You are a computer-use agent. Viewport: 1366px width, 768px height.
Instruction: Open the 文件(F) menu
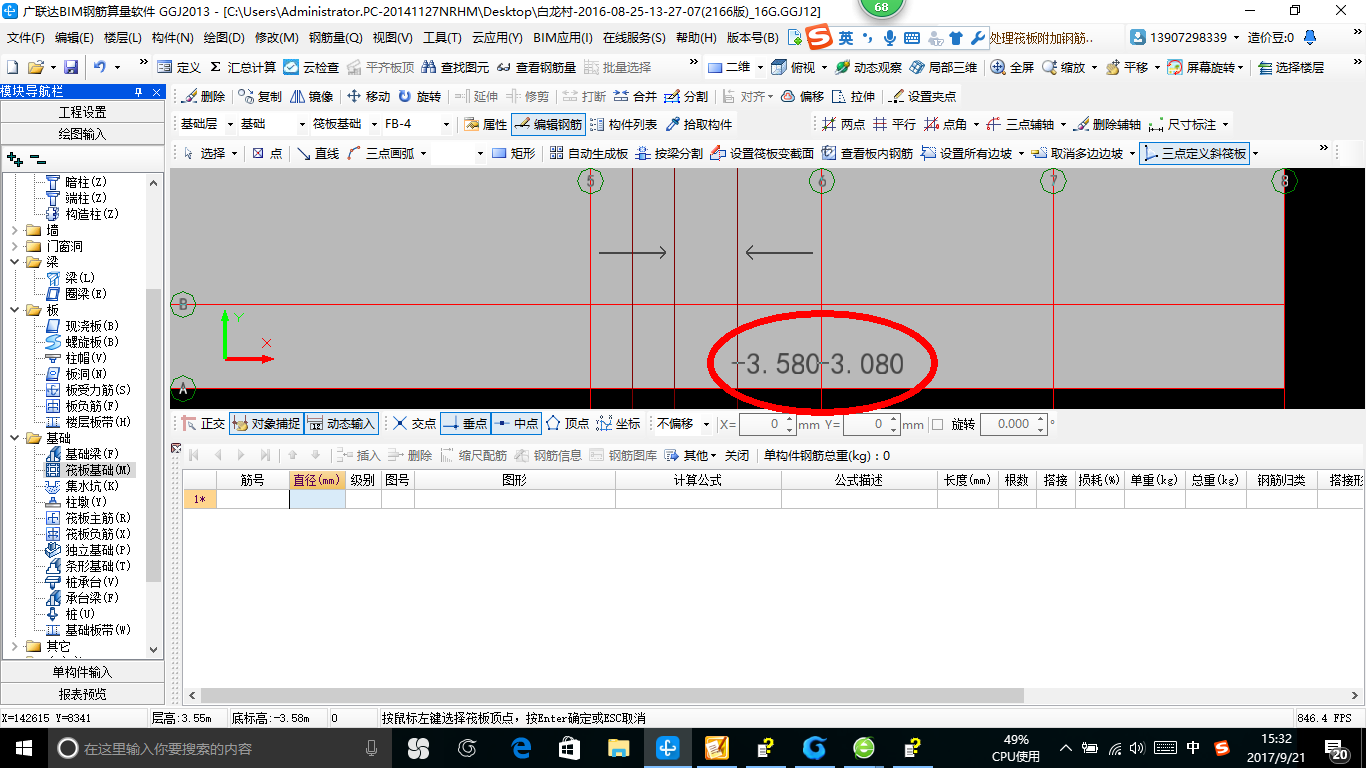pos(26,38)
